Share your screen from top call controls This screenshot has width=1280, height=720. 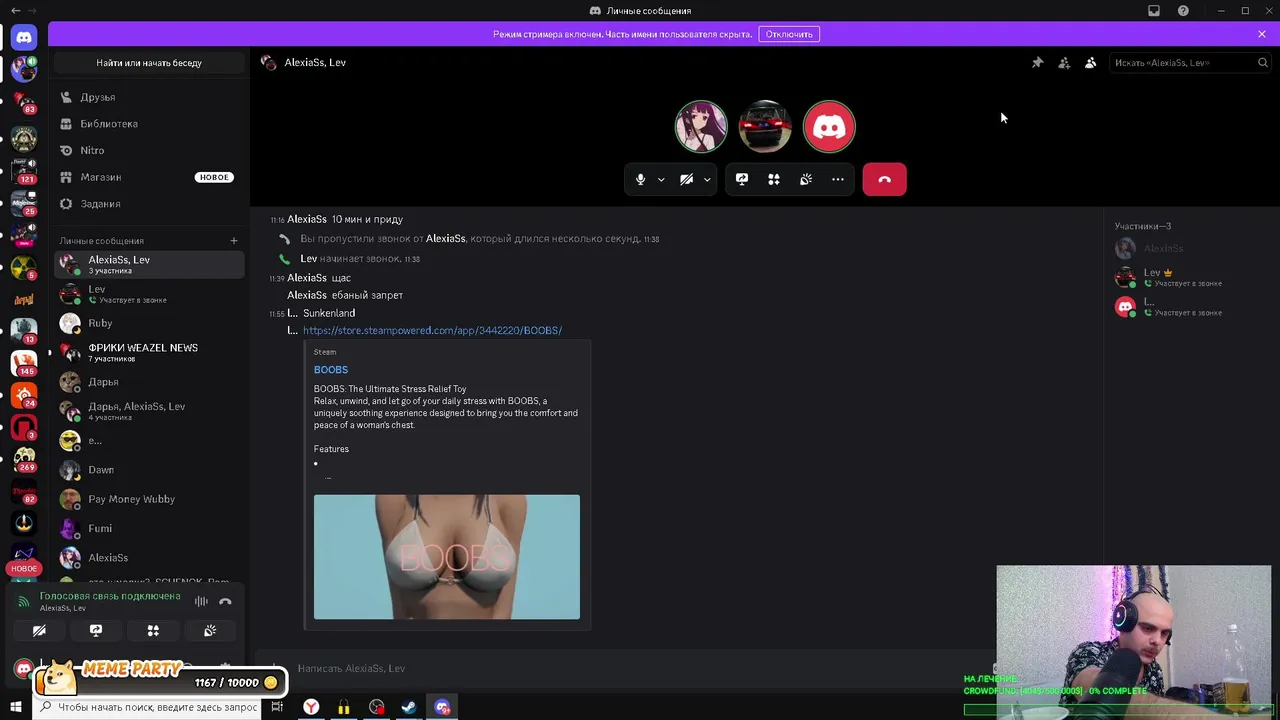click(x=742, y=179)
